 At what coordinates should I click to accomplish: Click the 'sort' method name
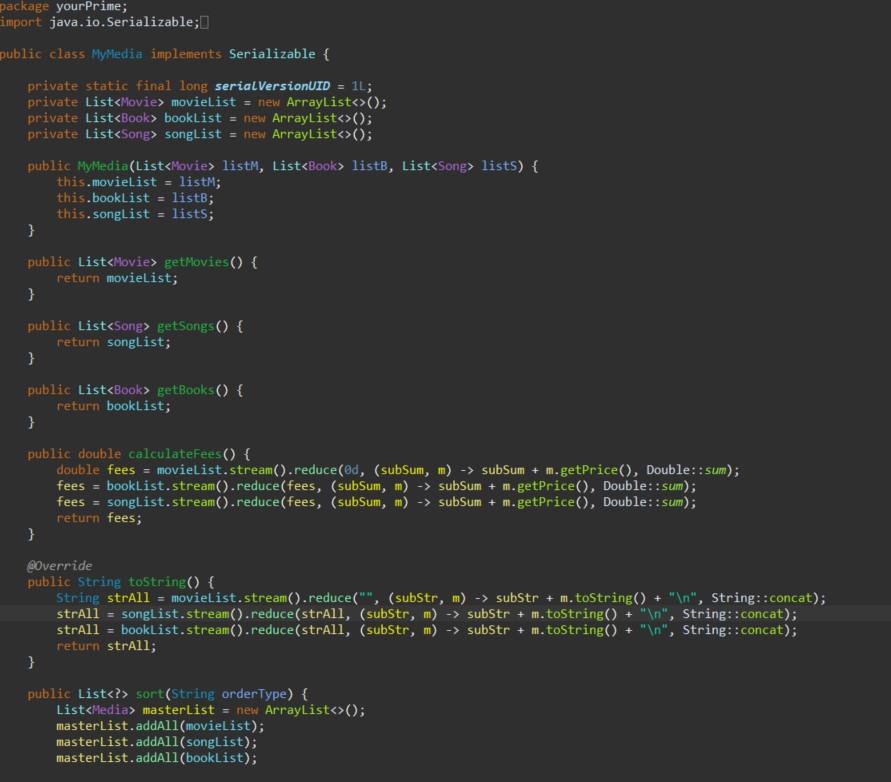[x=149, y=694]
